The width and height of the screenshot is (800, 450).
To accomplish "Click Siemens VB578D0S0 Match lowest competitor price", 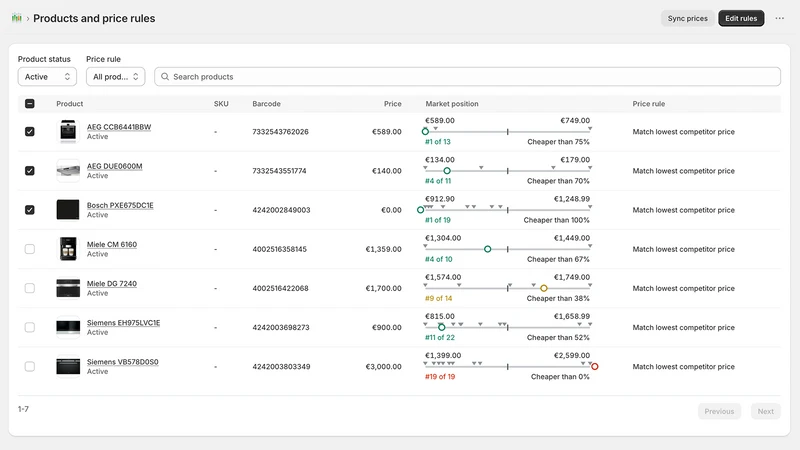I will click(684, 366).
